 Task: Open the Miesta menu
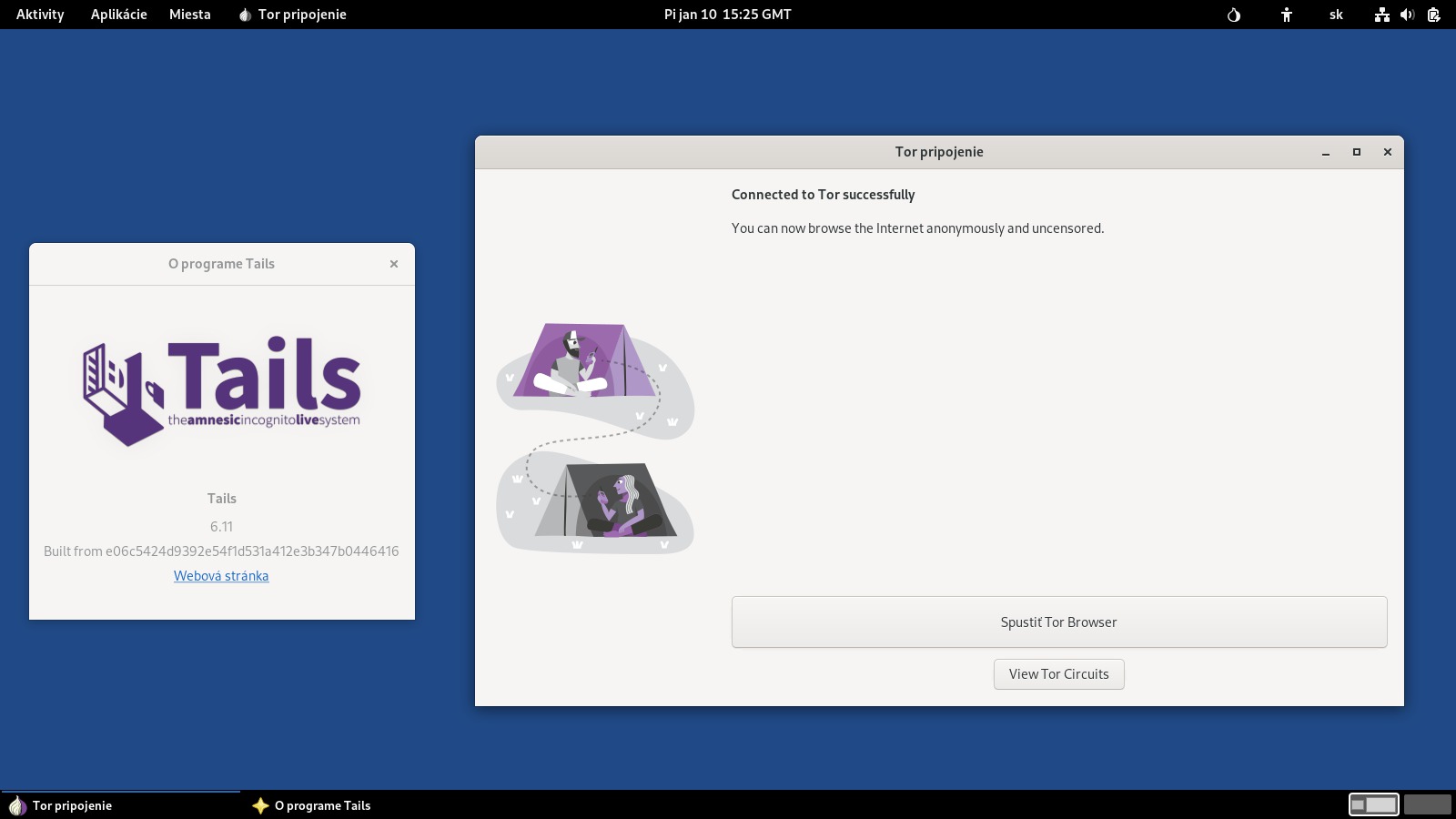coord(189,15)
